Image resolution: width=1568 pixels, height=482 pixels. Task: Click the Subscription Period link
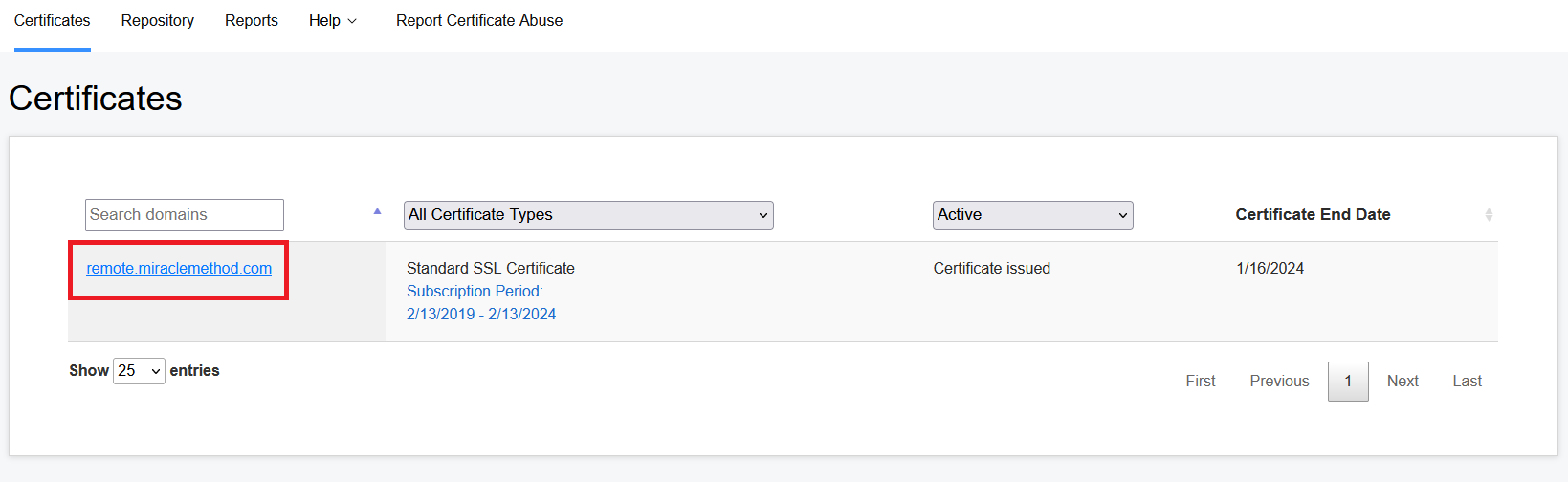tap(475, 292)
